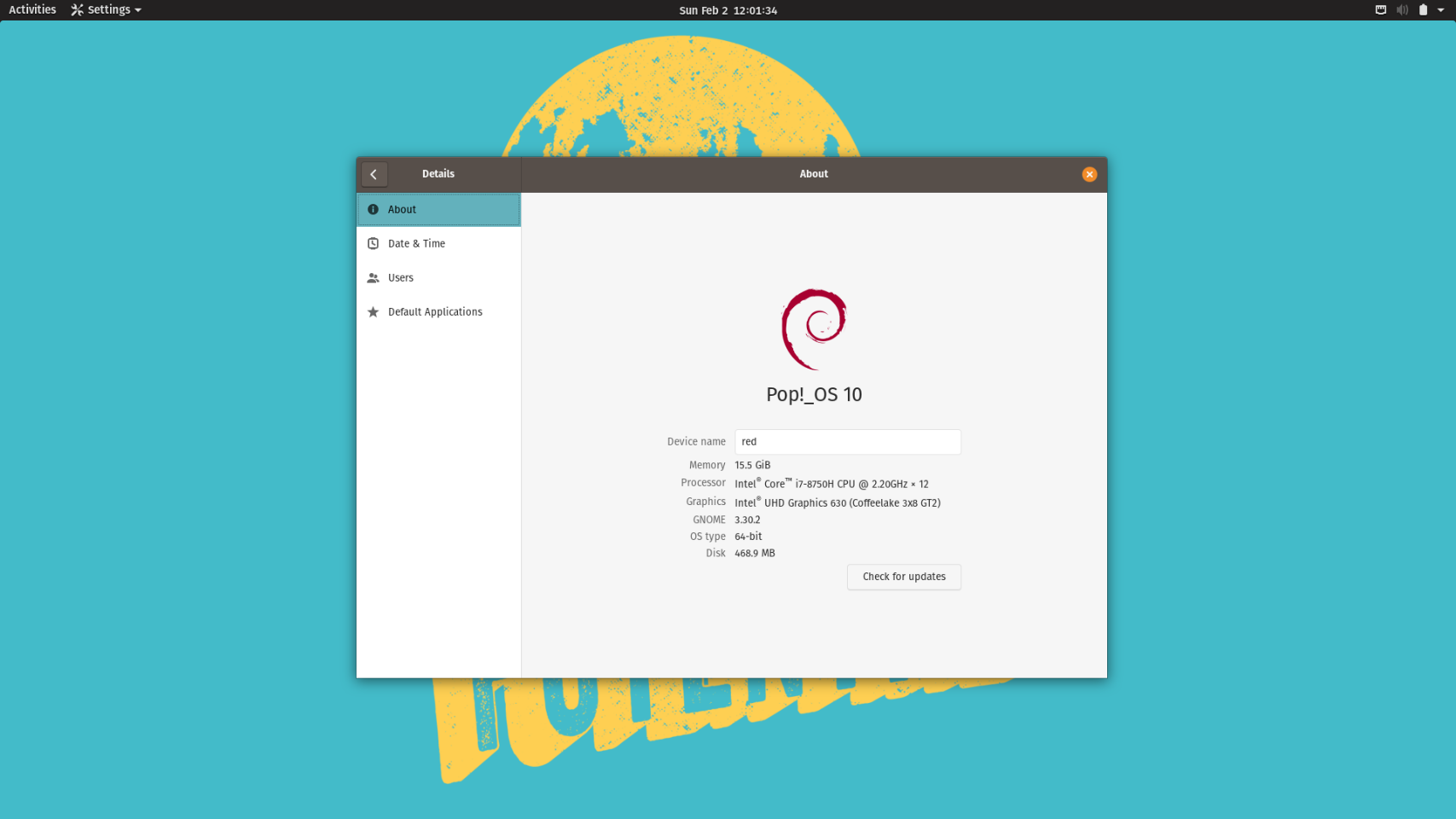The width and height of the screenshot is (1456, 819).
Task: Open the Settings app menu in top bar
Action: coord(107,10)
